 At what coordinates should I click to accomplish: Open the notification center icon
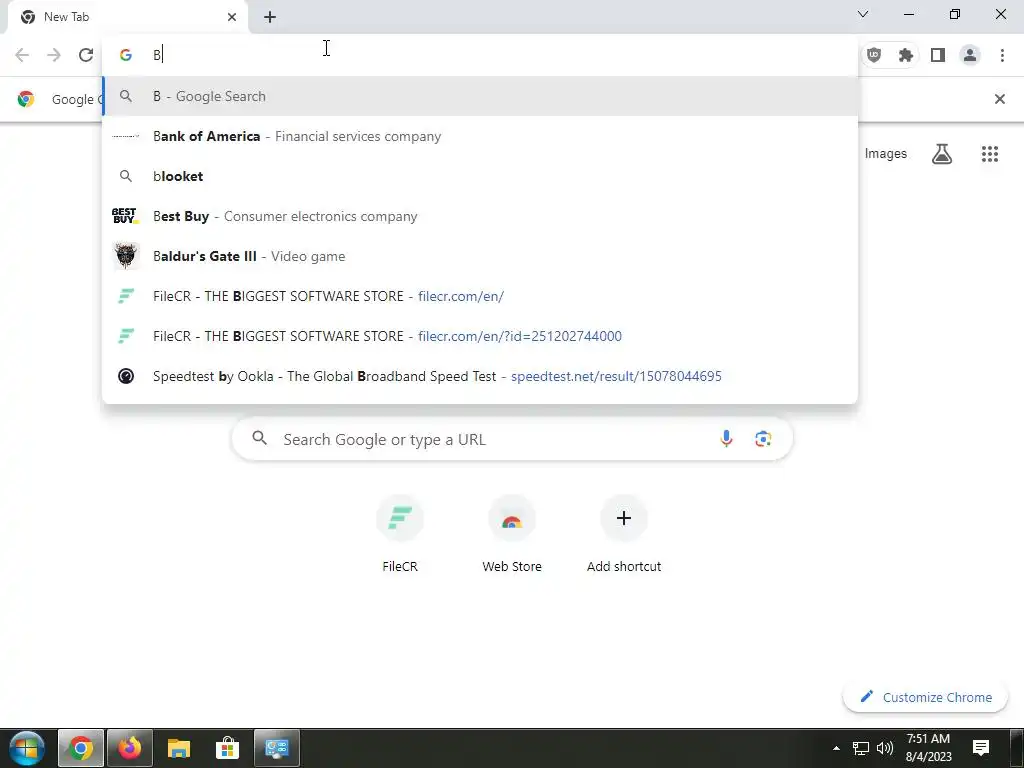click(x=981, y=748)
